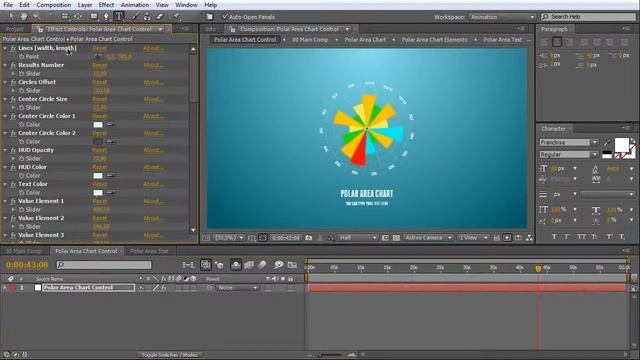Apply Faux Bold in Character panel
The height and width of the screenshot is (360, 640).
point(554,236)
